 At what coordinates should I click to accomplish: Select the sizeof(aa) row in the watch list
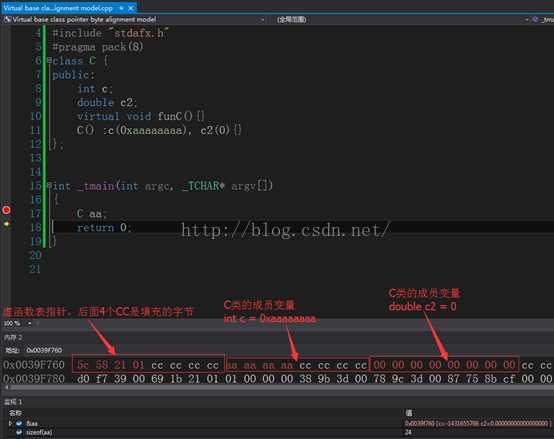click(x=277, y=432)
